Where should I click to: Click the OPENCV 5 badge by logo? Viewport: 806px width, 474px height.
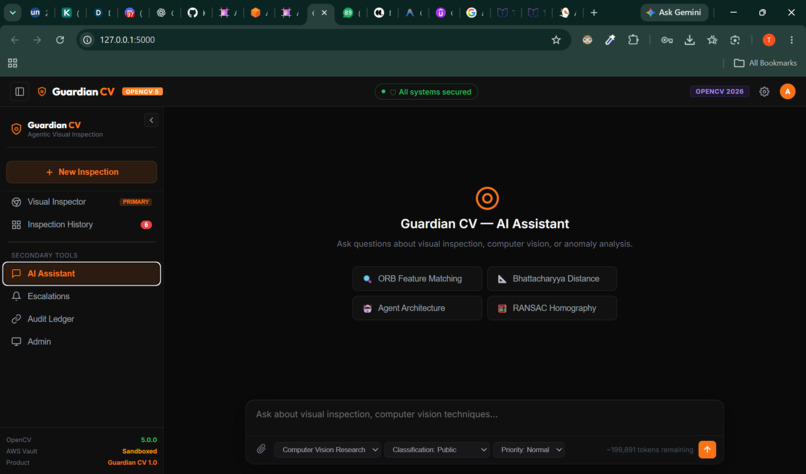pyautogui.click(x=142, y=92)
